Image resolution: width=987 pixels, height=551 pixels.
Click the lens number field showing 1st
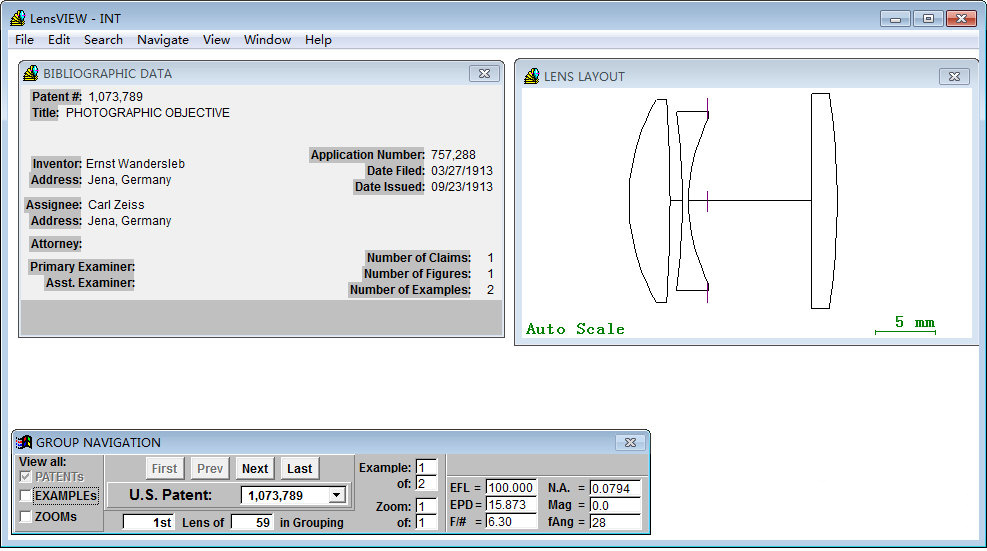[x=148, y=522]
